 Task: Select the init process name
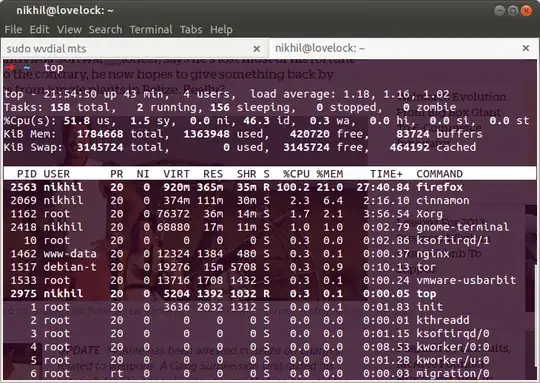coord(429,307)
